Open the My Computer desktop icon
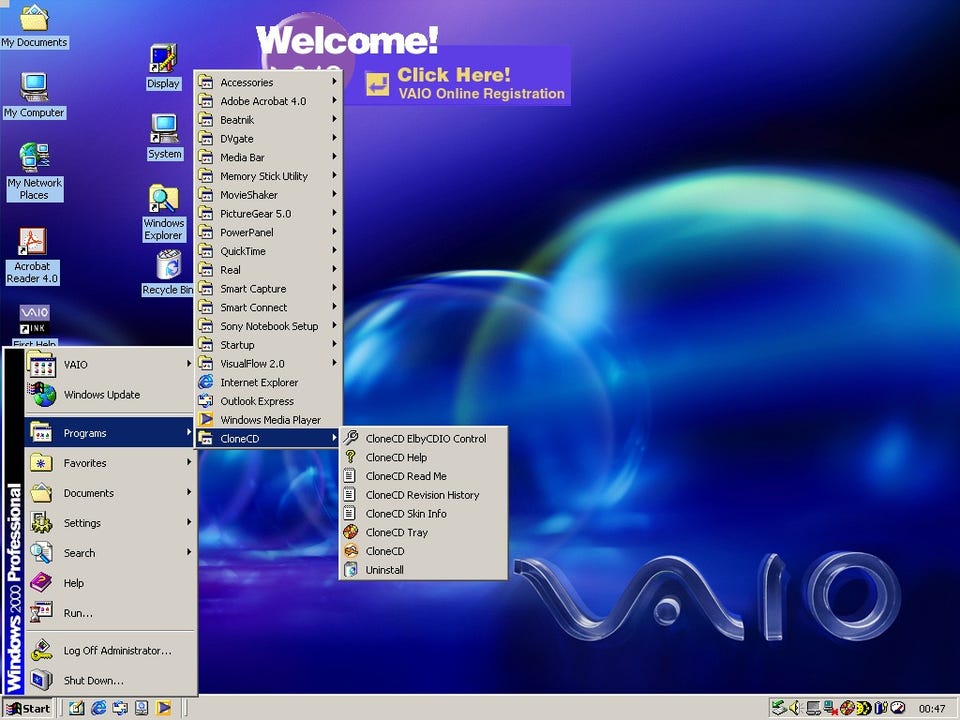This screenshot has height=720, width=960. [x=34, y=95]
